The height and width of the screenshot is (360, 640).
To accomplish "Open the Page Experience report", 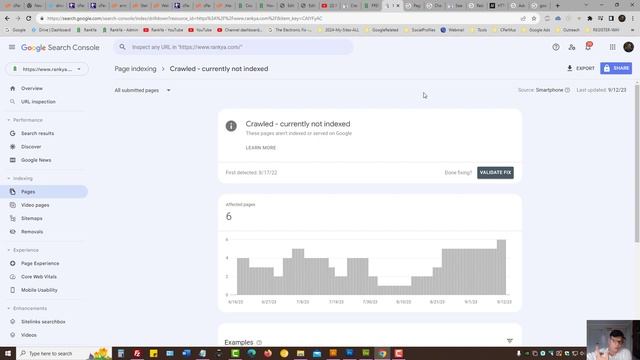I will pyautogui.click(x=40, y=263).
